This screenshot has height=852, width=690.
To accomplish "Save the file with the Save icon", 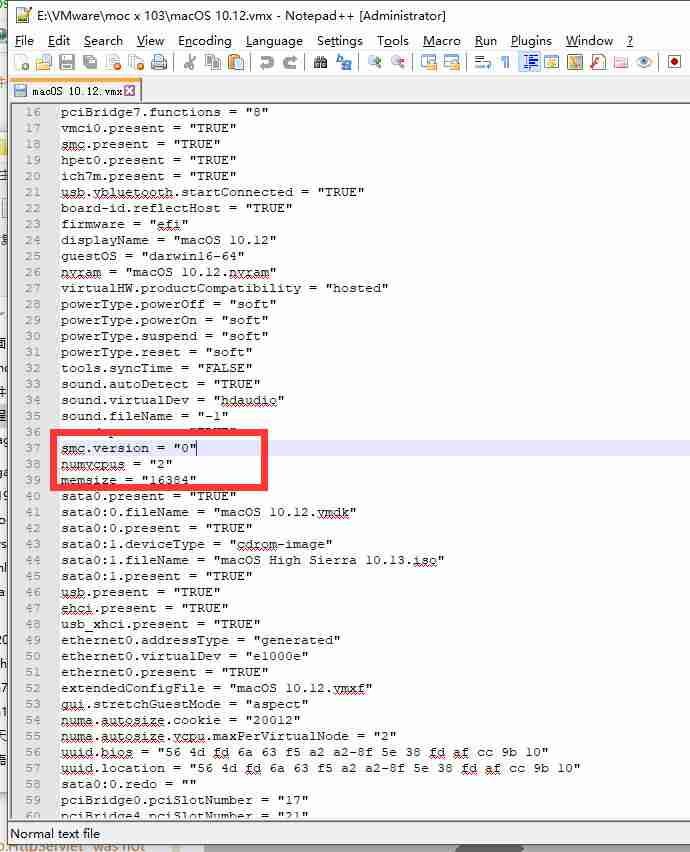I will click(67, 62).
